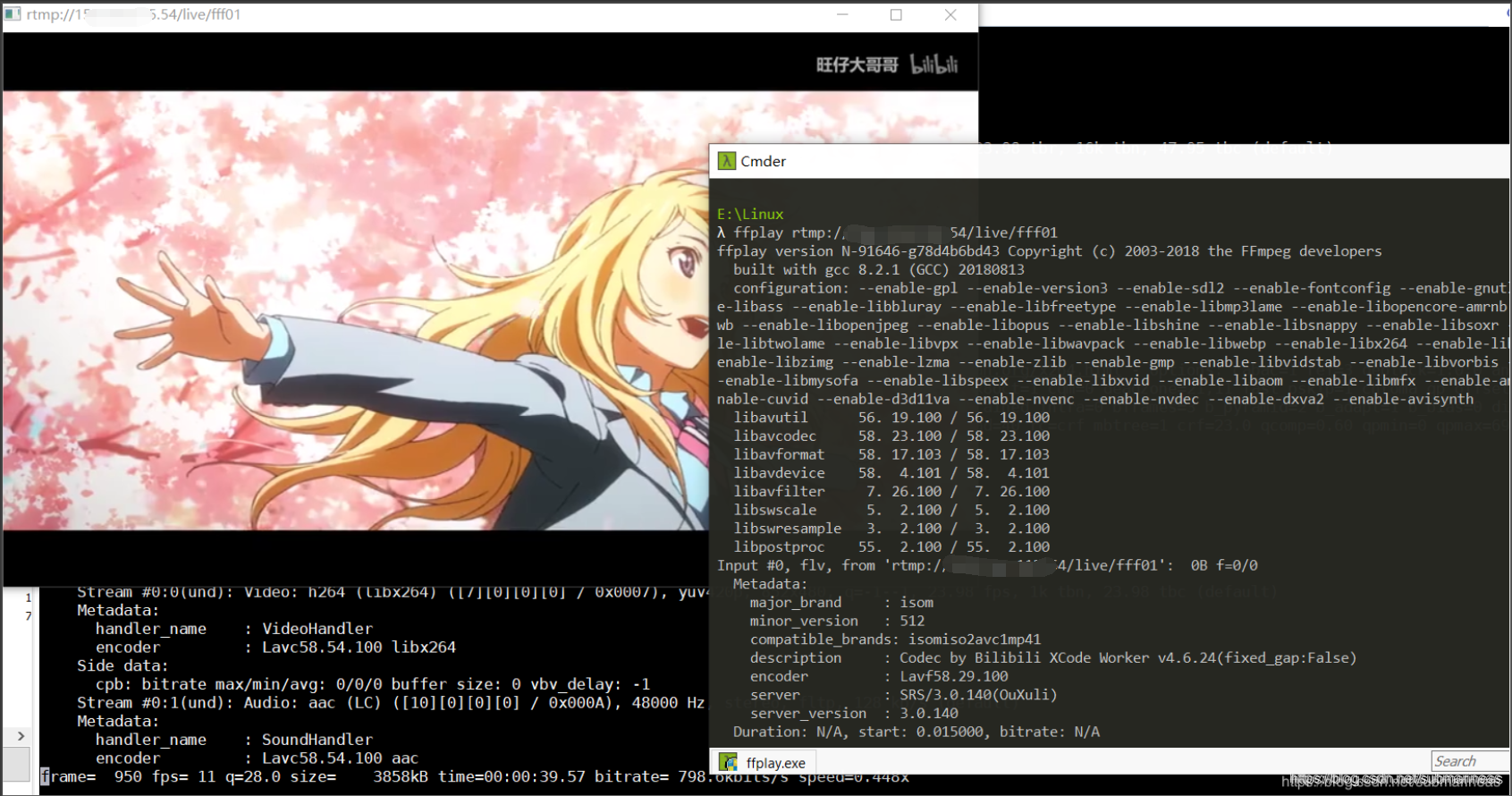The height and width of the screenshot is (796, 1512).
Task: Click the 'server_version : 3.0.140' line
Action: tap(854, 714)
